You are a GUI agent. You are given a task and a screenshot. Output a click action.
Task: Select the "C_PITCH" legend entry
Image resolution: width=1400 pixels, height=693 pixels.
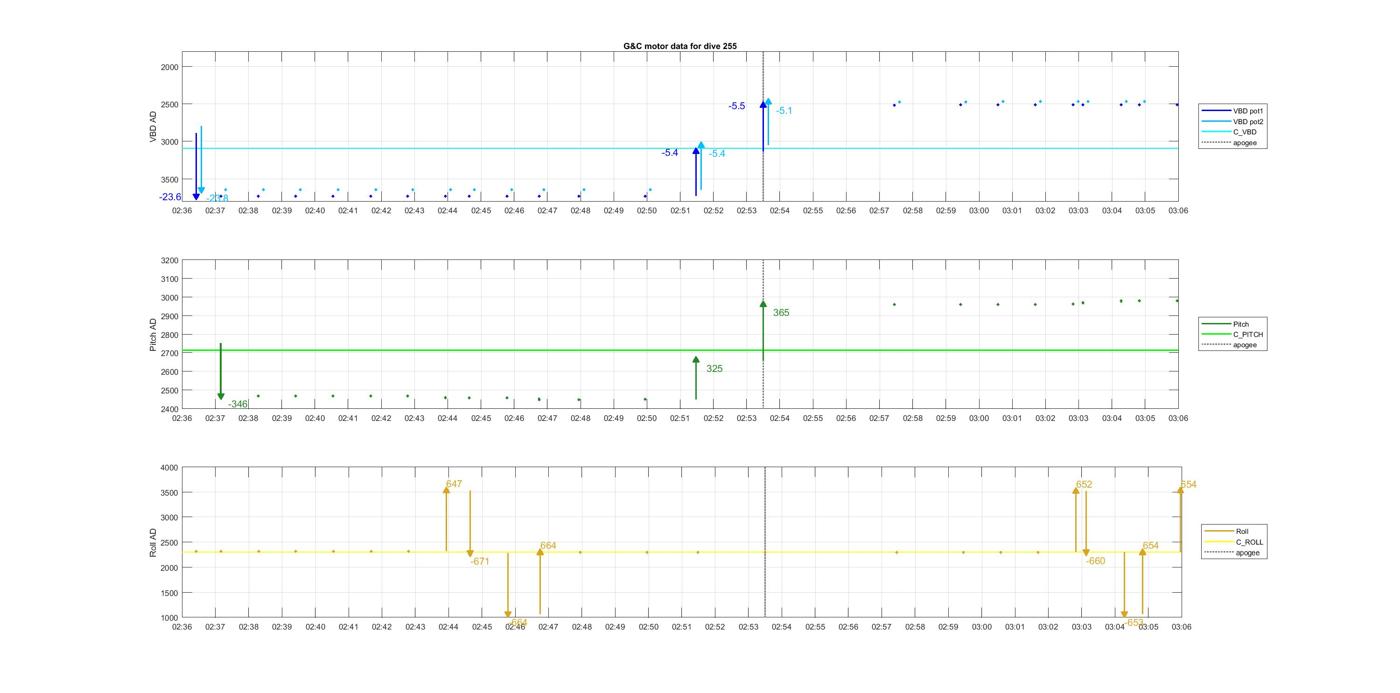click(1234, 334)
